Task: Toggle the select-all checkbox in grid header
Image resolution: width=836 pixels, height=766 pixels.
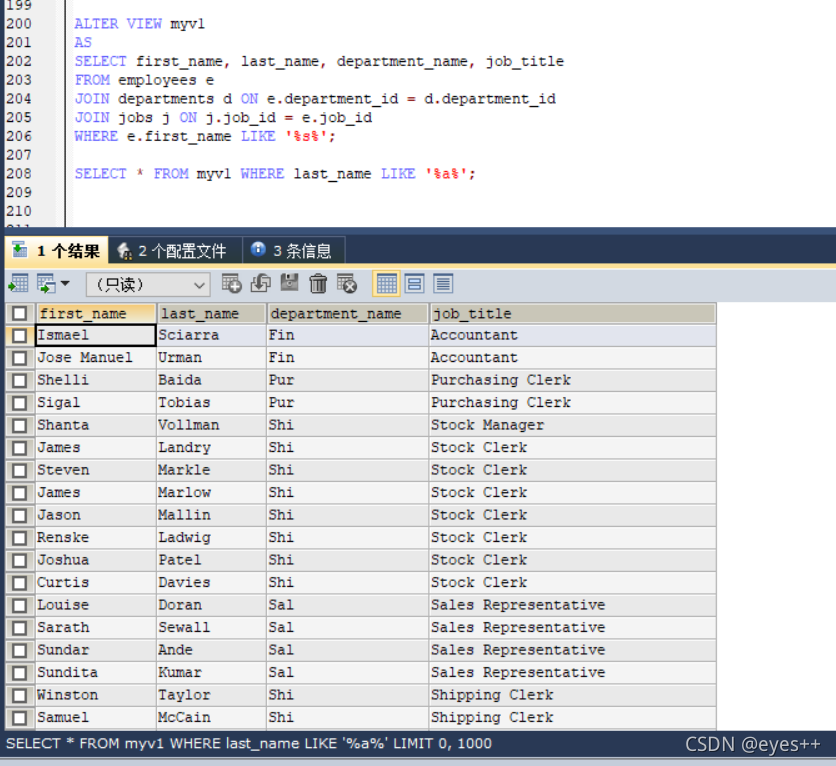Action: pos(20,313)
